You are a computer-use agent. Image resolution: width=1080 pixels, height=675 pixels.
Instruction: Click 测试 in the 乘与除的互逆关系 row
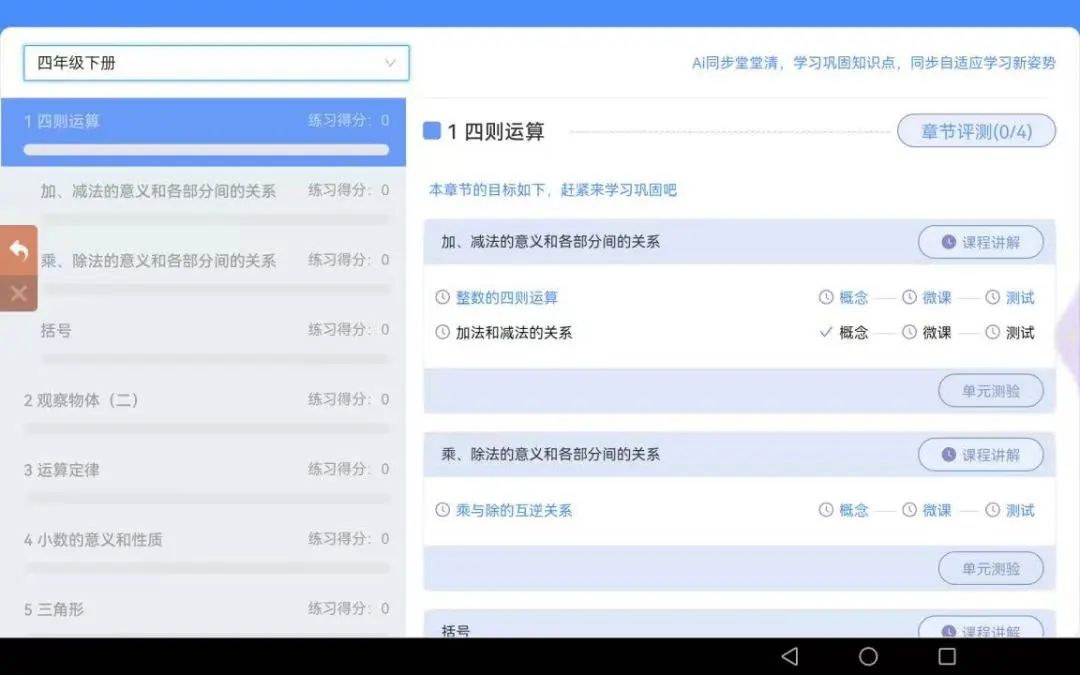(1020, 510)
